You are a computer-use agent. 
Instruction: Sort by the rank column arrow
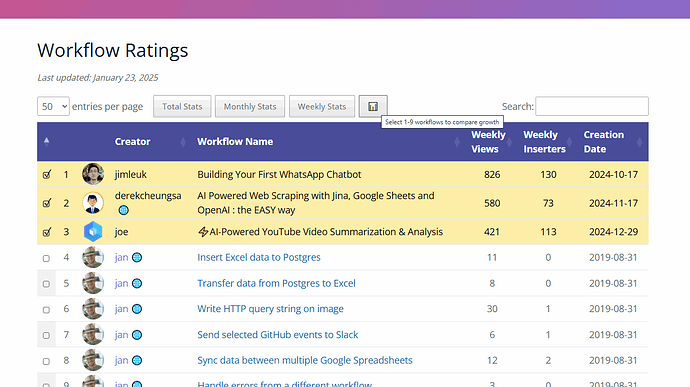pos(47,141)
